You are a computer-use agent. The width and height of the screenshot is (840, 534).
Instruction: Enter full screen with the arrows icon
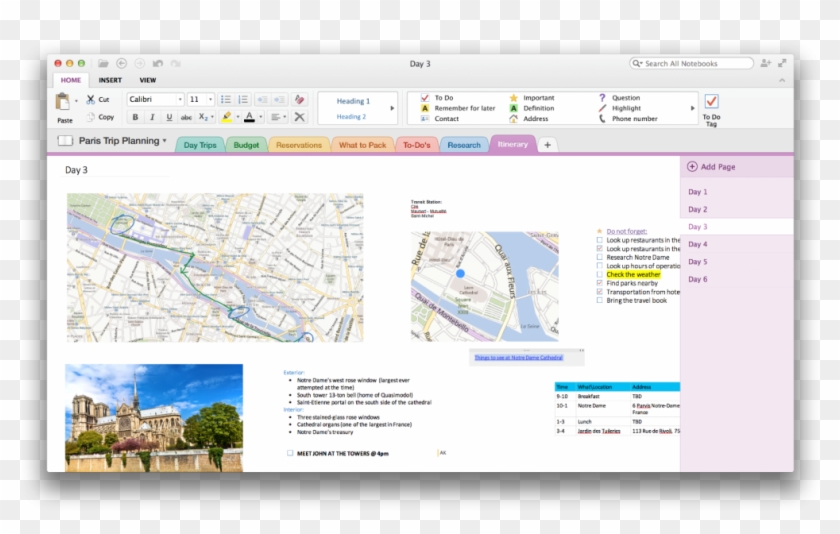coord(782,63)
